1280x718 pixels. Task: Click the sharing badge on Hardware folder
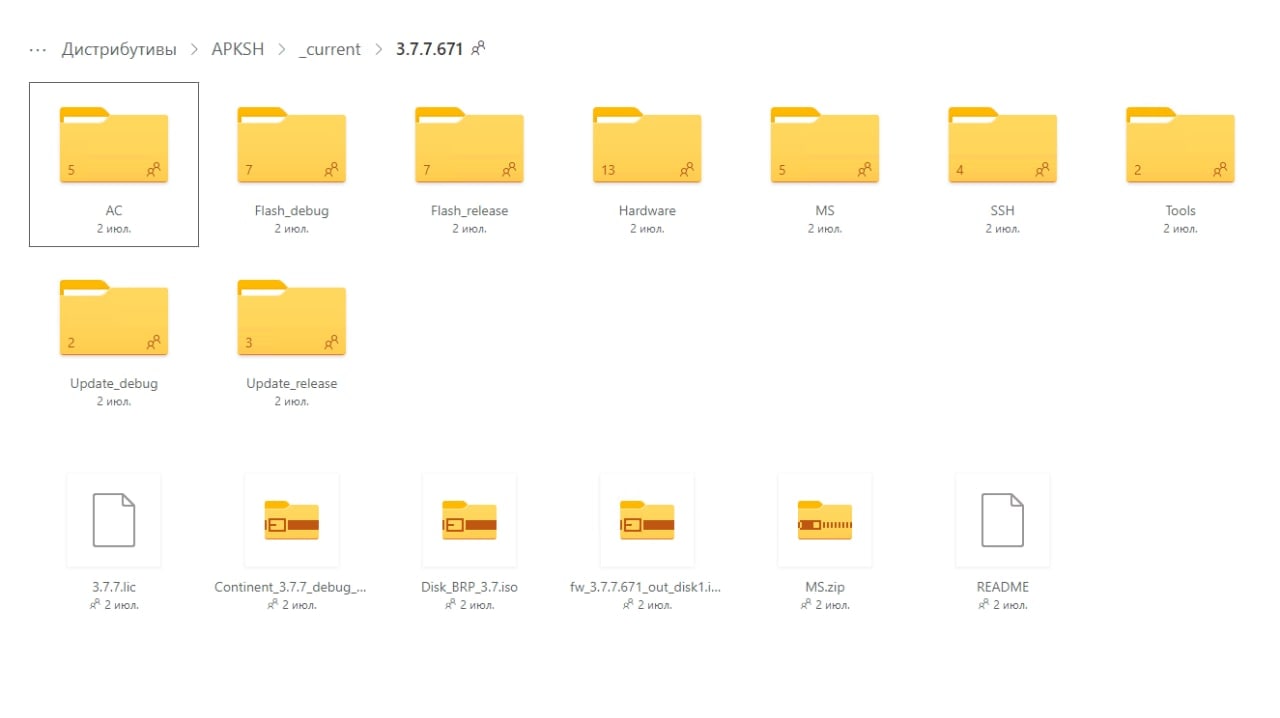687,170
